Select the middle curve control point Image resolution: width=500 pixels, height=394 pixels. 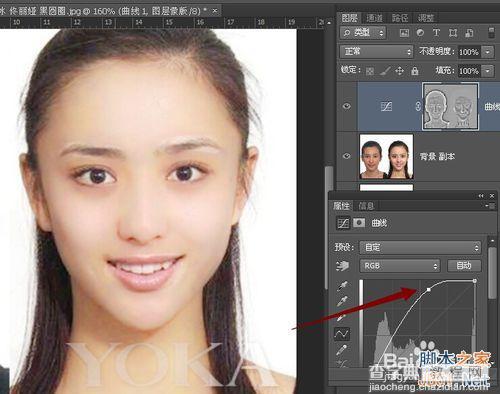click(429, 290)
